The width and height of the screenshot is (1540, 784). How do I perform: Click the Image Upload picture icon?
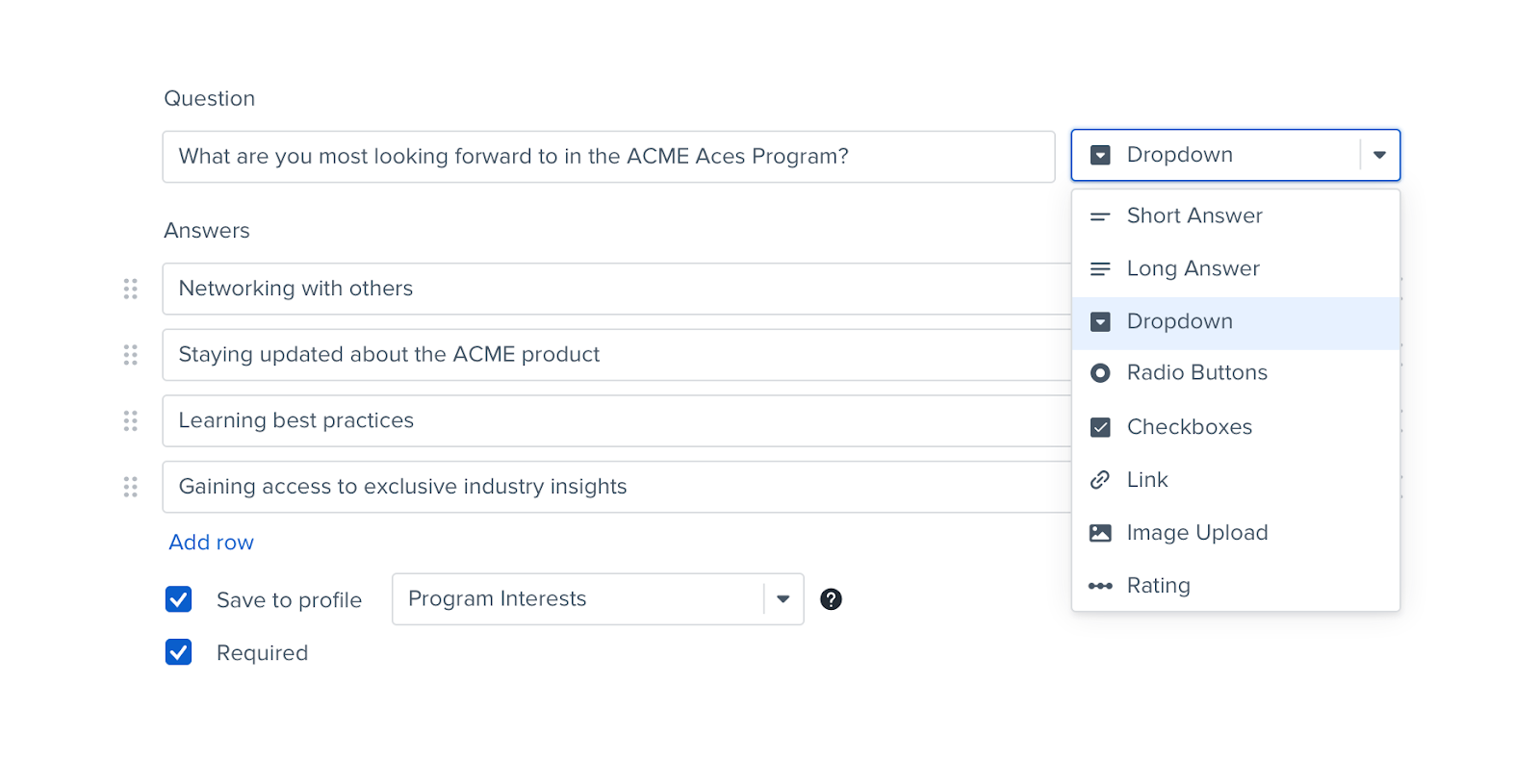(1100, 533)
